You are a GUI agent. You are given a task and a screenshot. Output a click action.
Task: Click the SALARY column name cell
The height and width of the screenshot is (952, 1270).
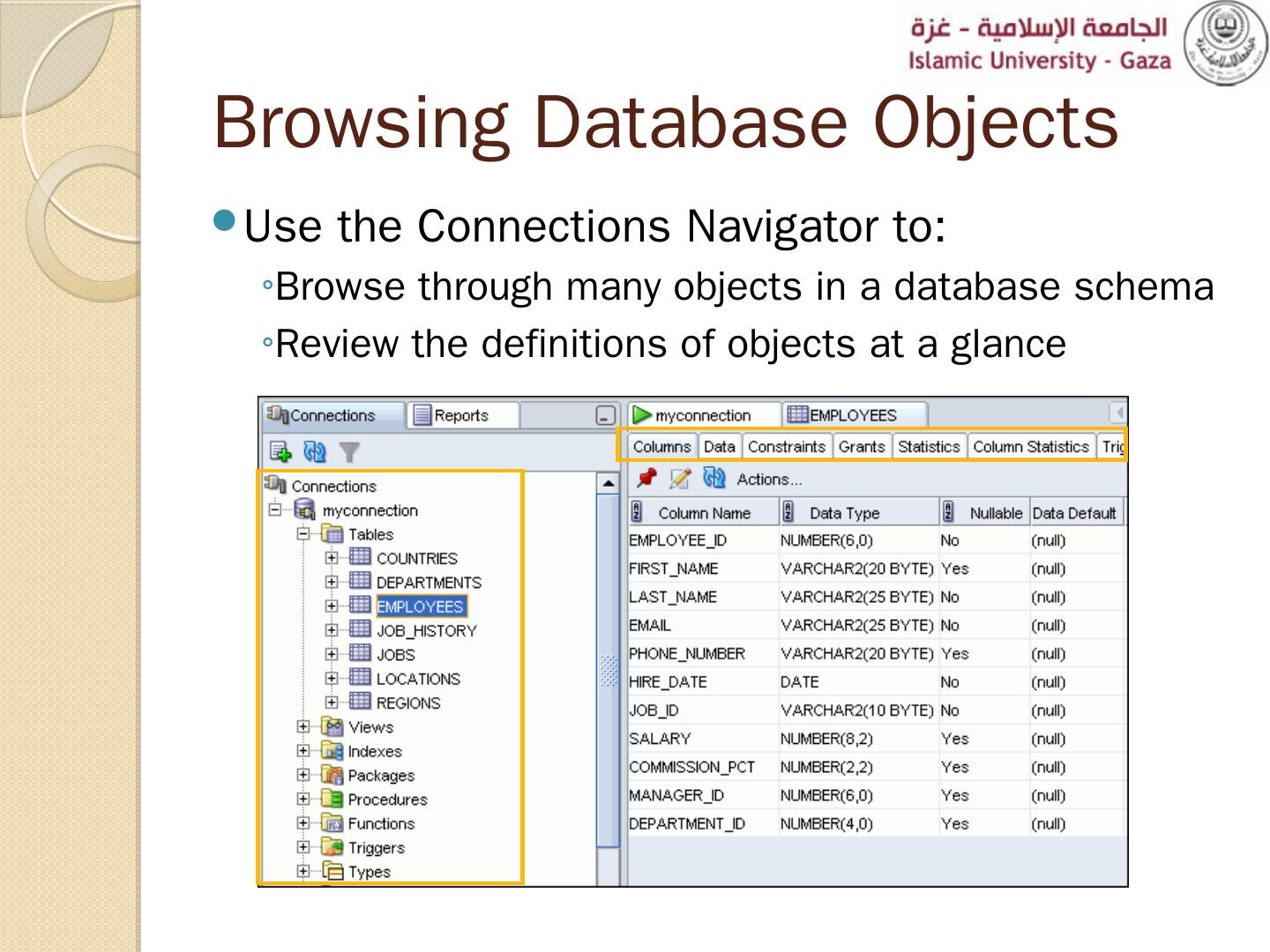pyautogui.click(x=703, y=739)
